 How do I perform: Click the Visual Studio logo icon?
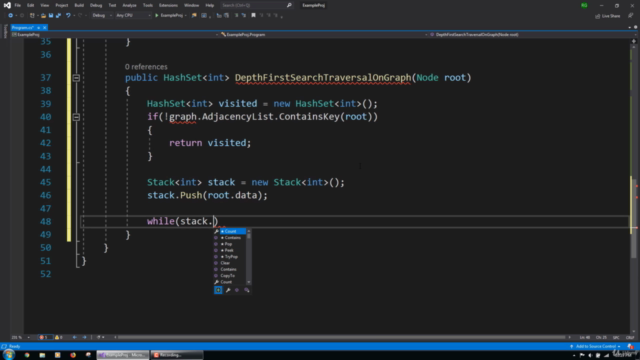(x=7, y=5)
